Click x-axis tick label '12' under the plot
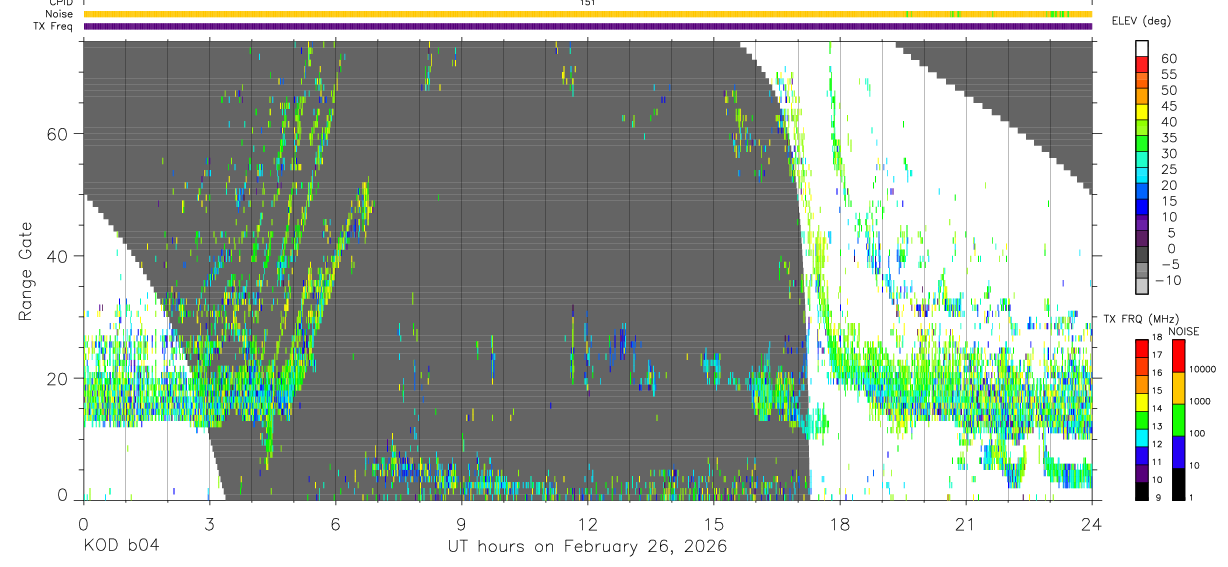The height and width of the screenshot is (567, 1228). (x=588, y=524)
